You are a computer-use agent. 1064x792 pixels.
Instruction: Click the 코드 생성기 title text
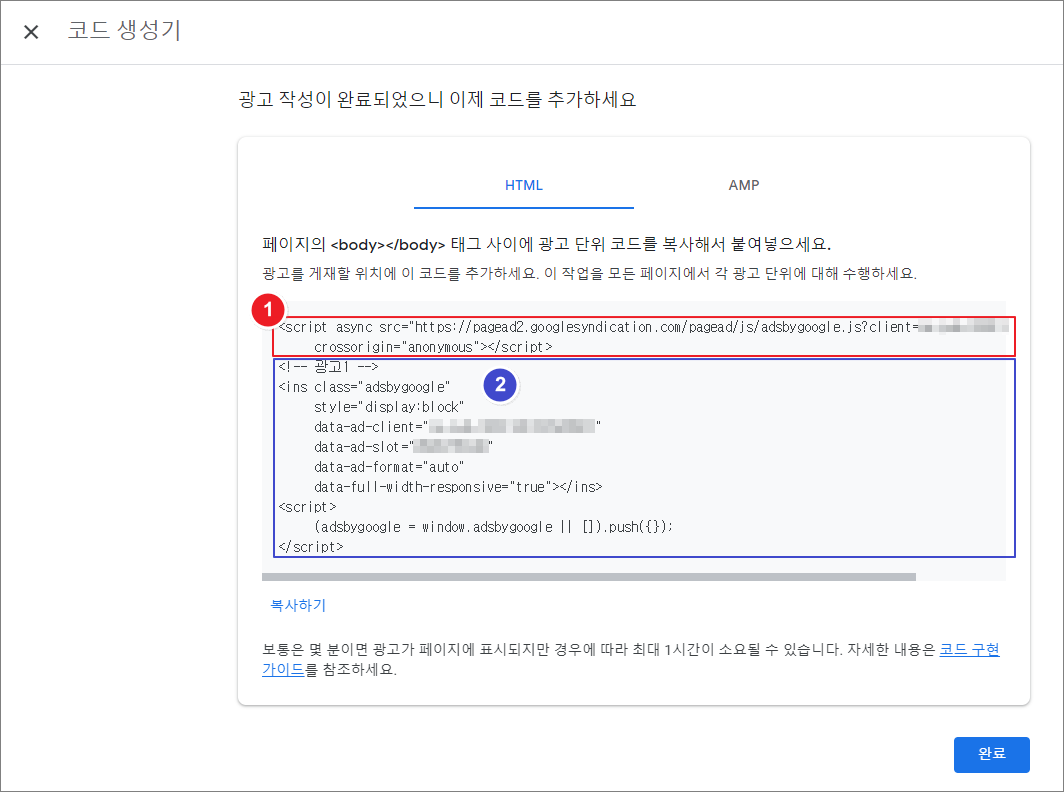[x=124, y=31]
